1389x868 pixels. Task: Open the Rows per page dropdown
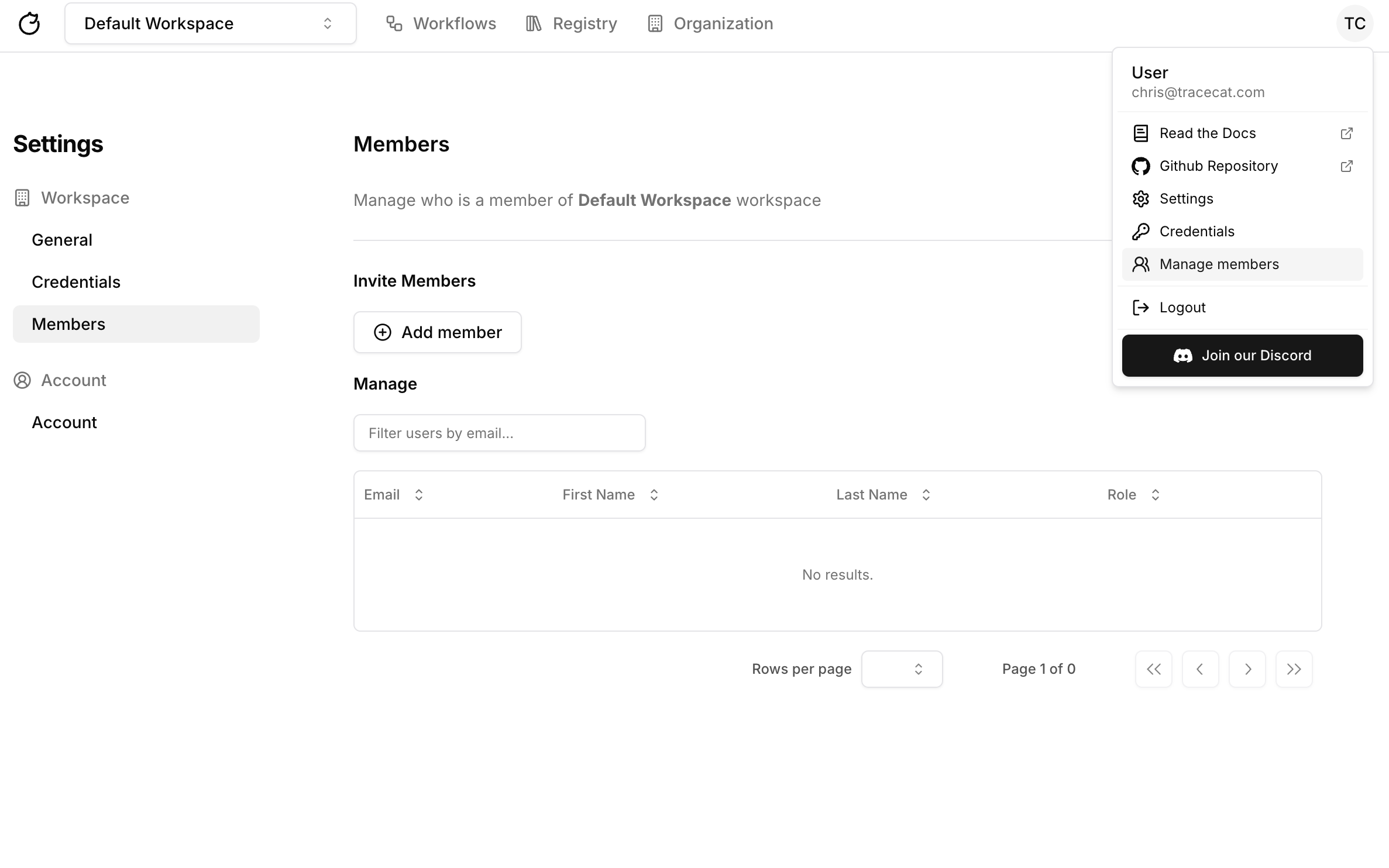pyautogui.click(x=902, y=669)
